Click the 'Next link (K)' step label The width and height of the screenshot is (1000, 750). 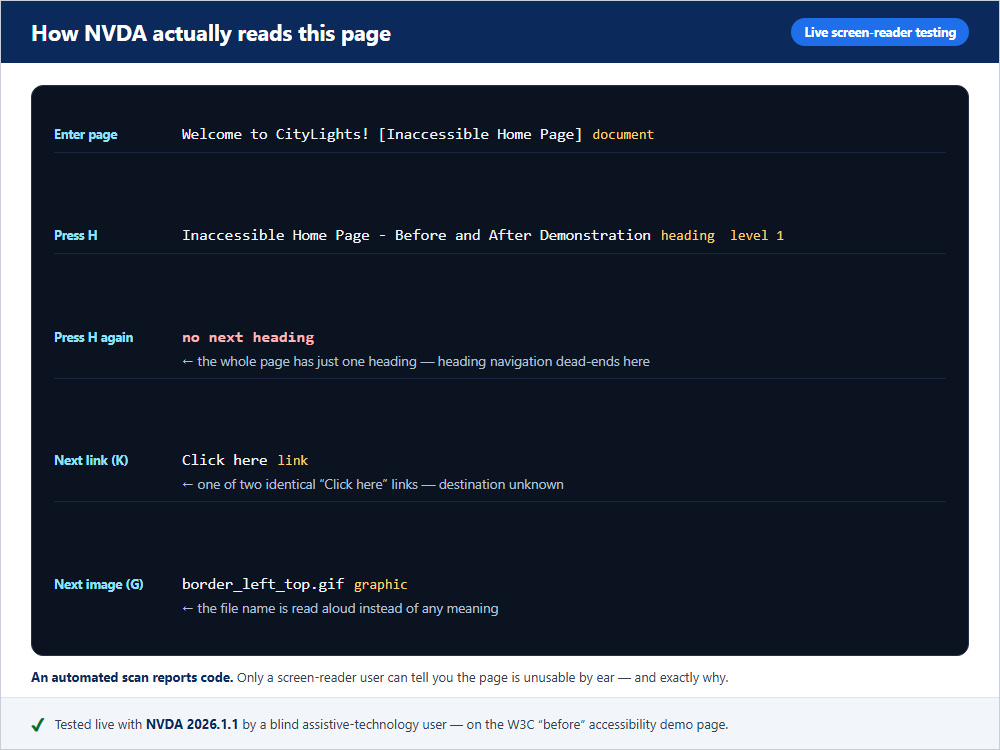[x=91, y=460]
